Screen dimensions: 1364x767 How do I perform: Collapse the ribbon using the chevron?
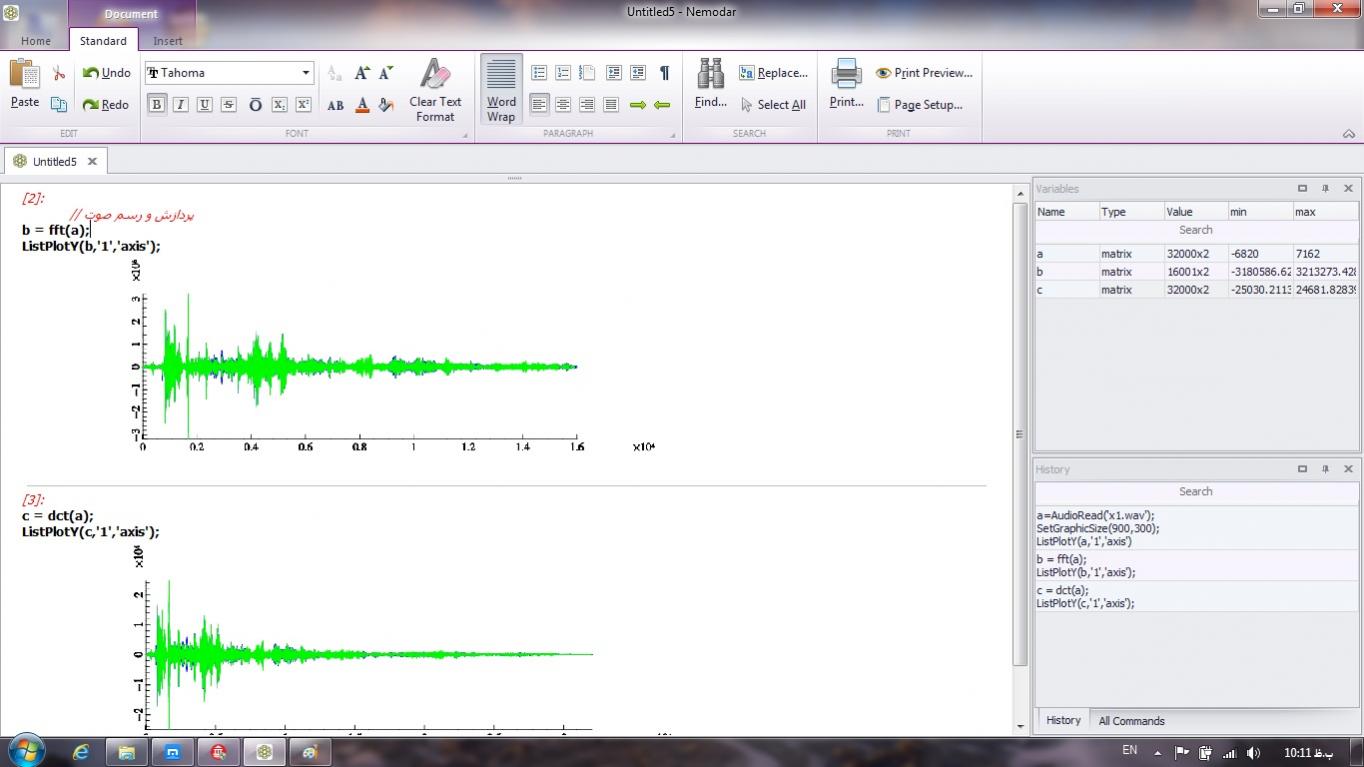tap(1348, 134)
